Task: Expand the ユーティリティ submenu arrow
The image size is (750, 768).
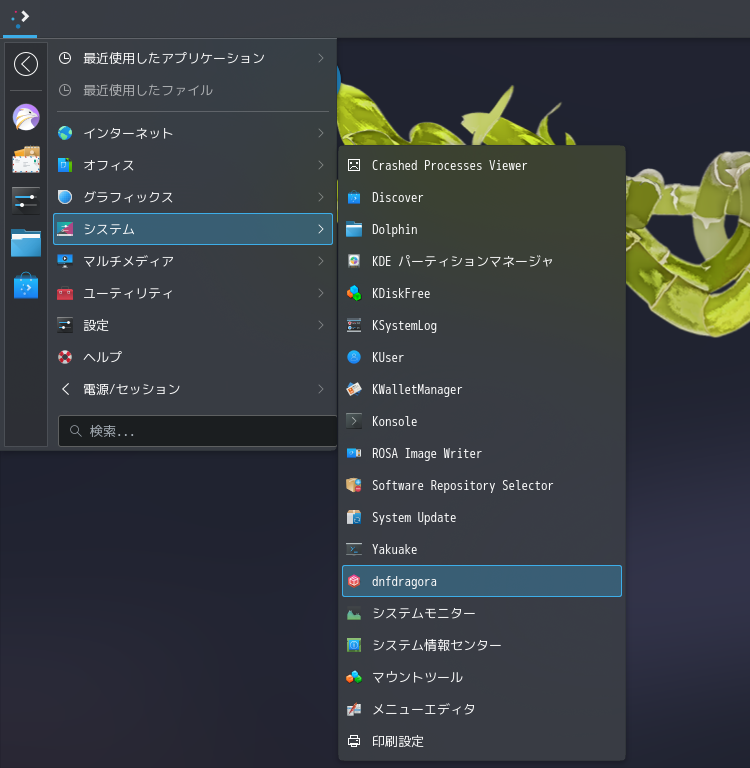Action: [x=321, y=293]
